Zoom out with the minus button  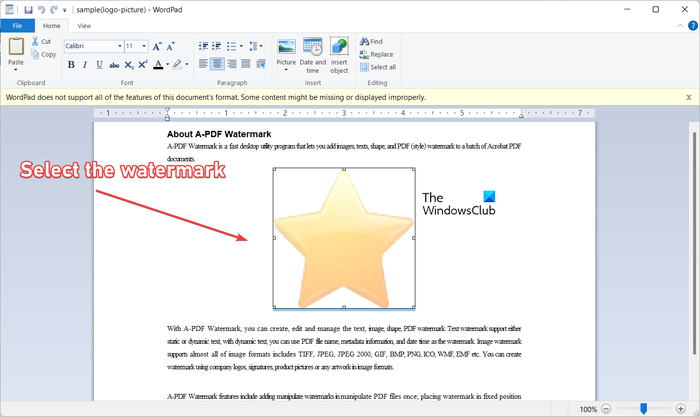pyautogui.click(x=606, y=409)
